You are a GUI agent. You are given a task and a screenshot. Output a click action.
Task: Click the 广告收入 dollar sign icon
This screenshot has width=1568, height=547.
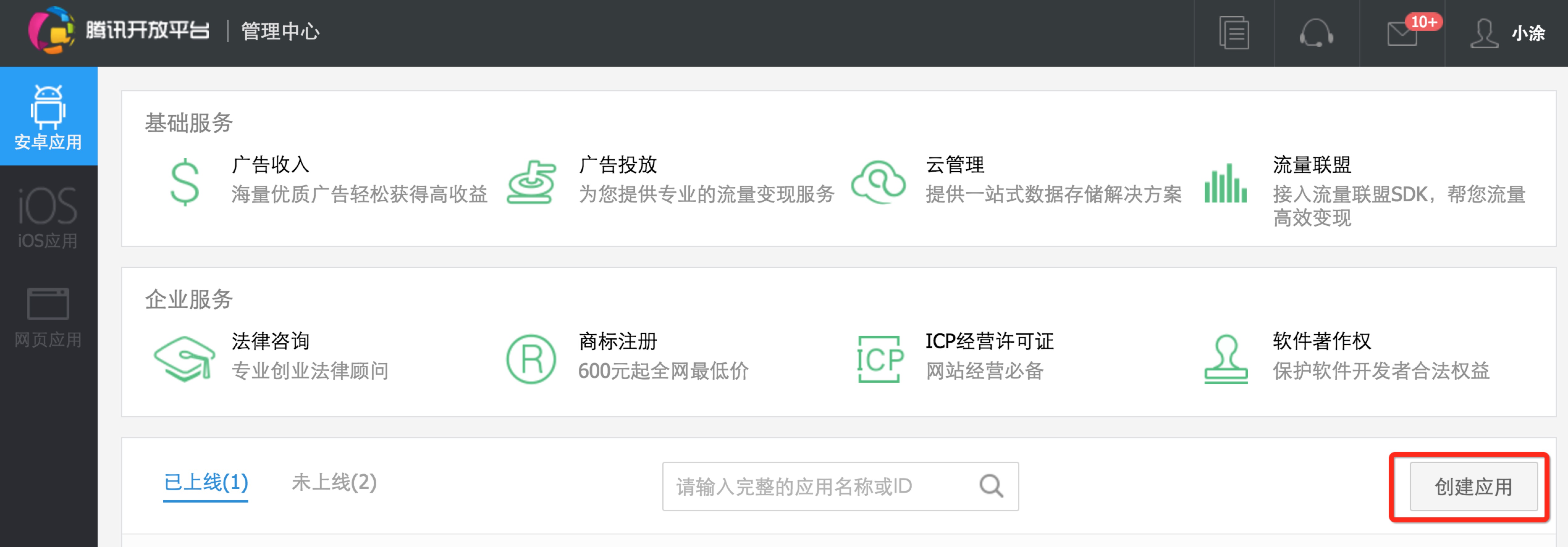[184, 182]
